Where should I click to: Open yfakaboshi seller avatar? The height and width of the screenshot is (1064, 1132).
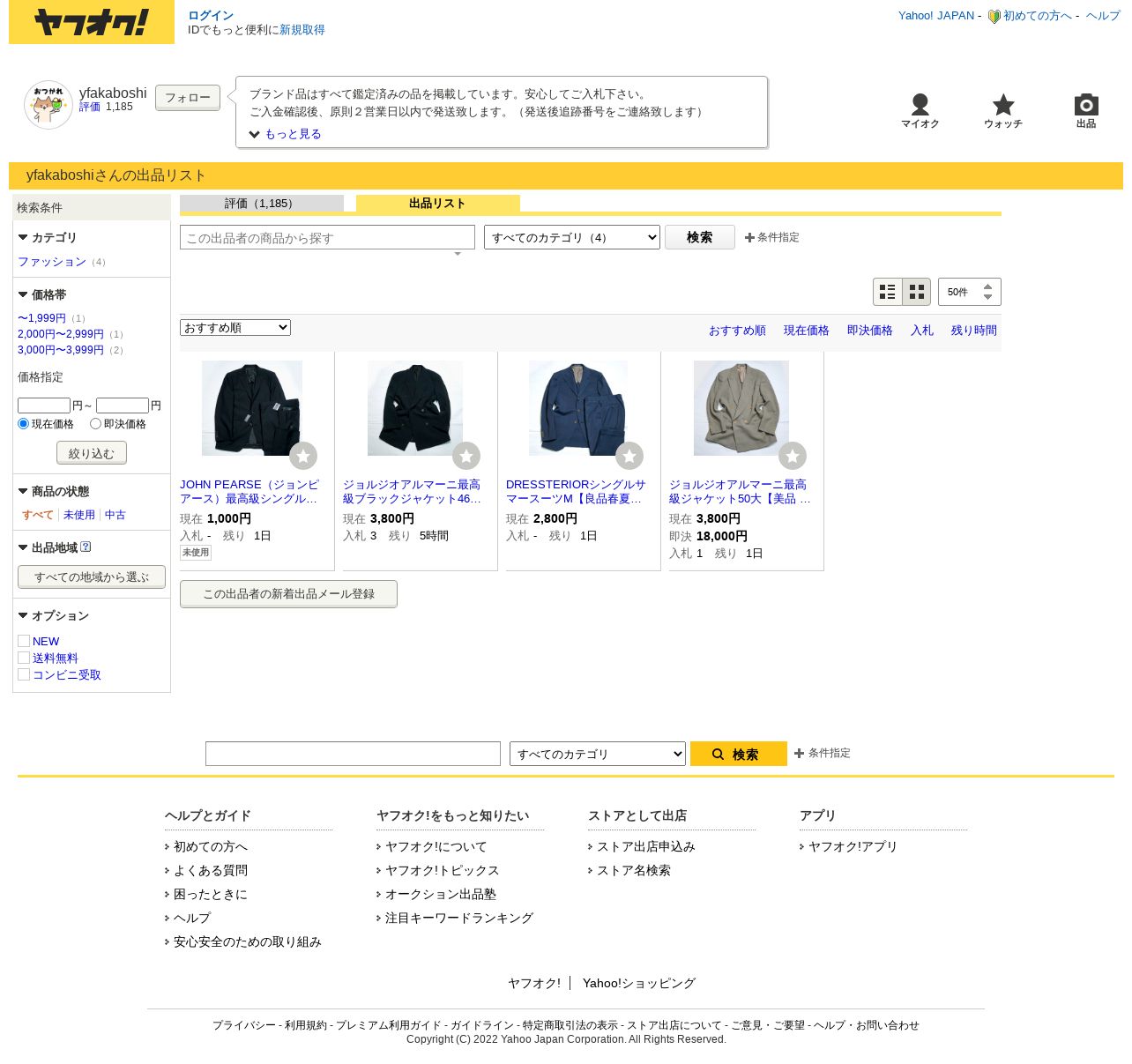point(48,105)
